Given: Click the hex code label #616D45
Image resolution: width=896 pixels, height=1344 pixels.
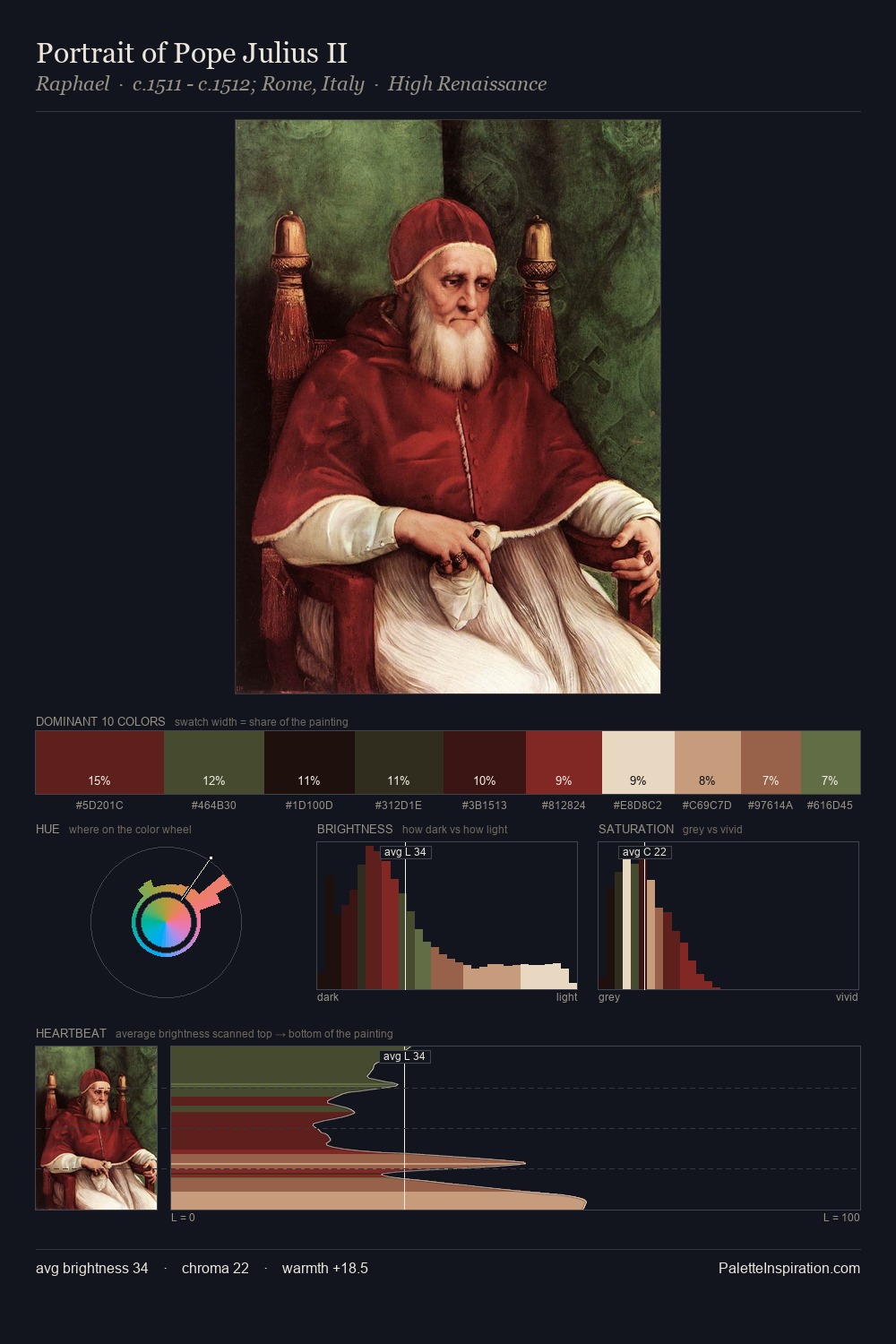Looking at the screenshot, I should [x=830, y=806].
